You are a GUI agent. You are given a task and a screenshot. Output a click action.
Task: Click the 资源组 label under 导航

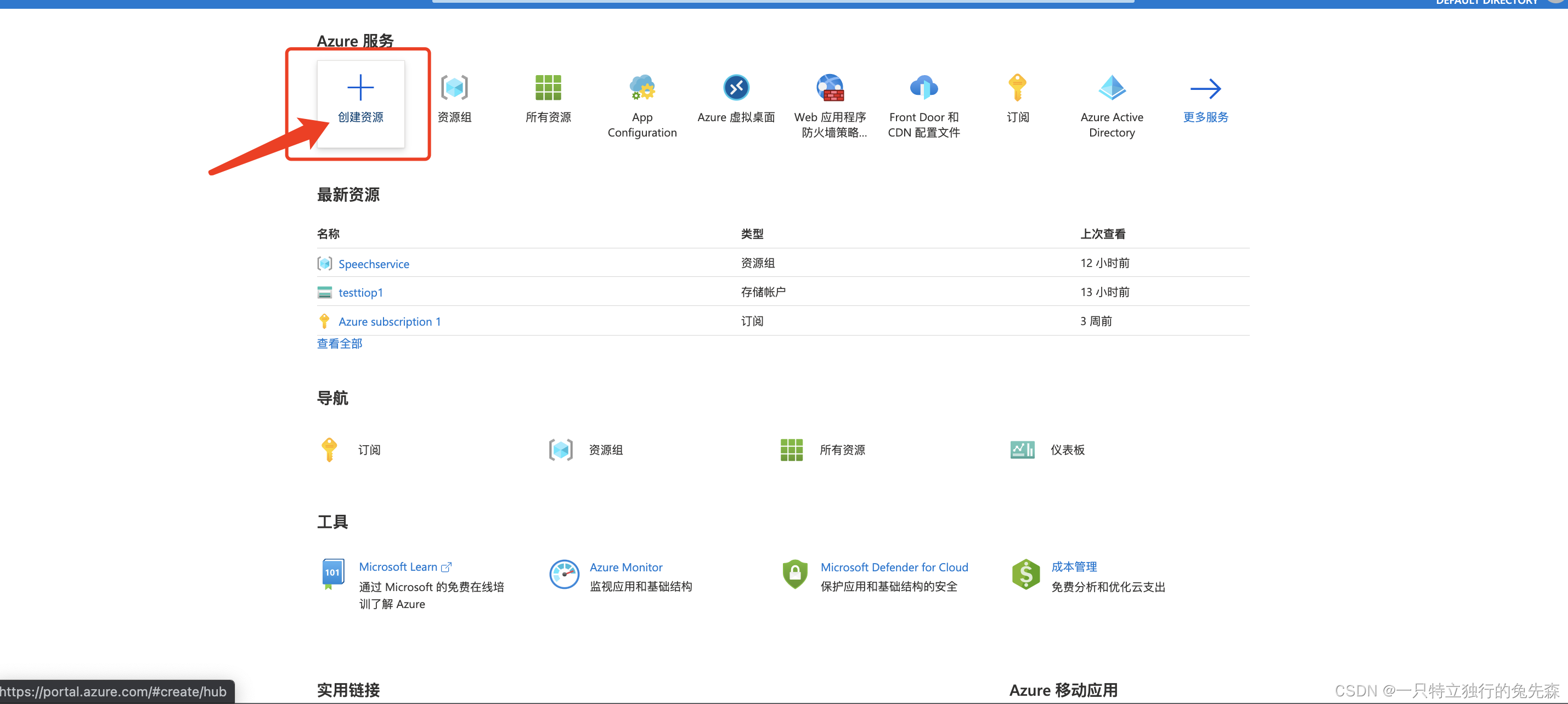[606, 450]
